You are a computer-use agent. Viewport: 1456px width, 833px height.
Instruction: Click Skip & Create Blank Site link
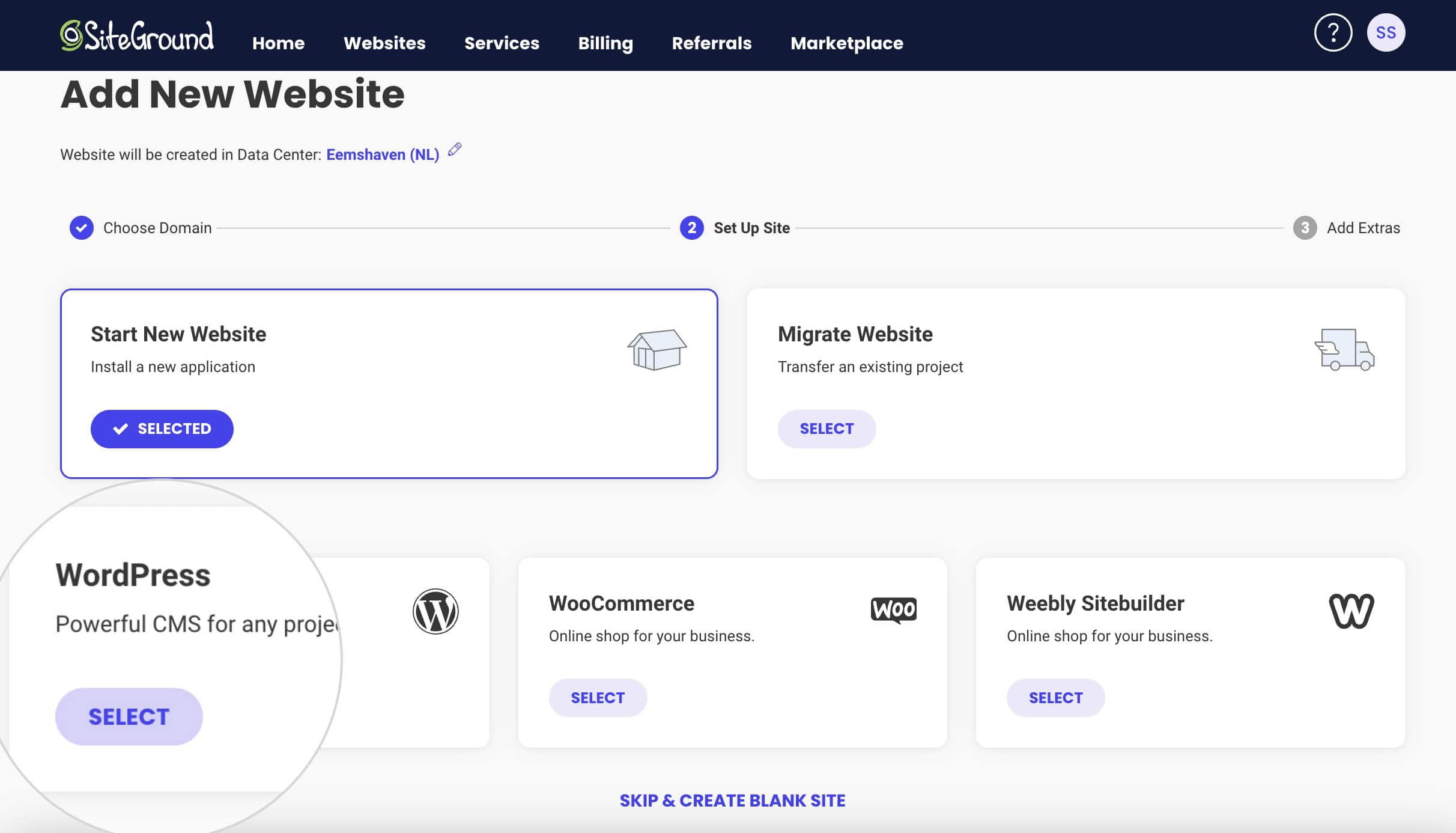click(732, 801)
